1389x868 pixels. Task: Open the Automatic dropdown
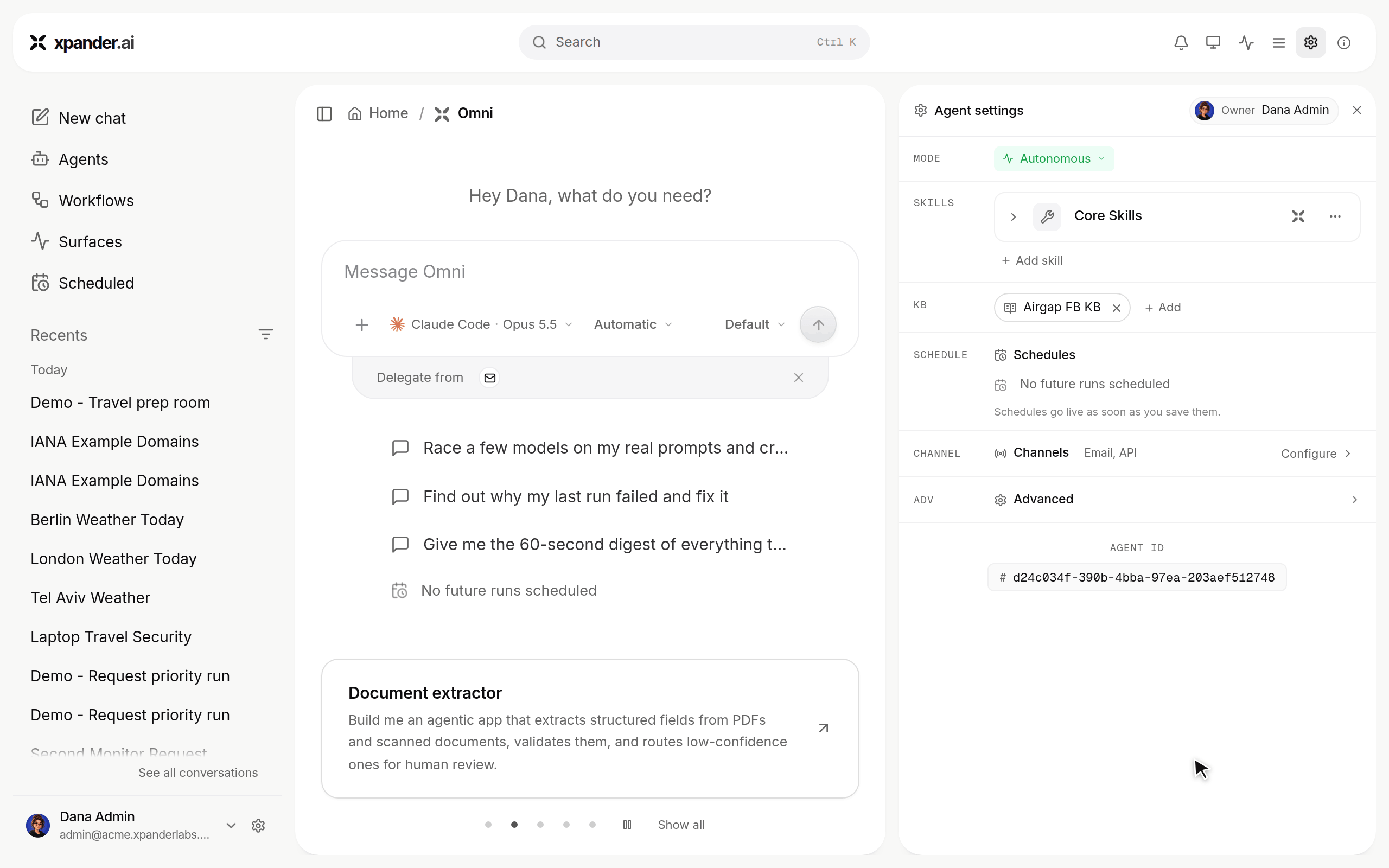633,324
